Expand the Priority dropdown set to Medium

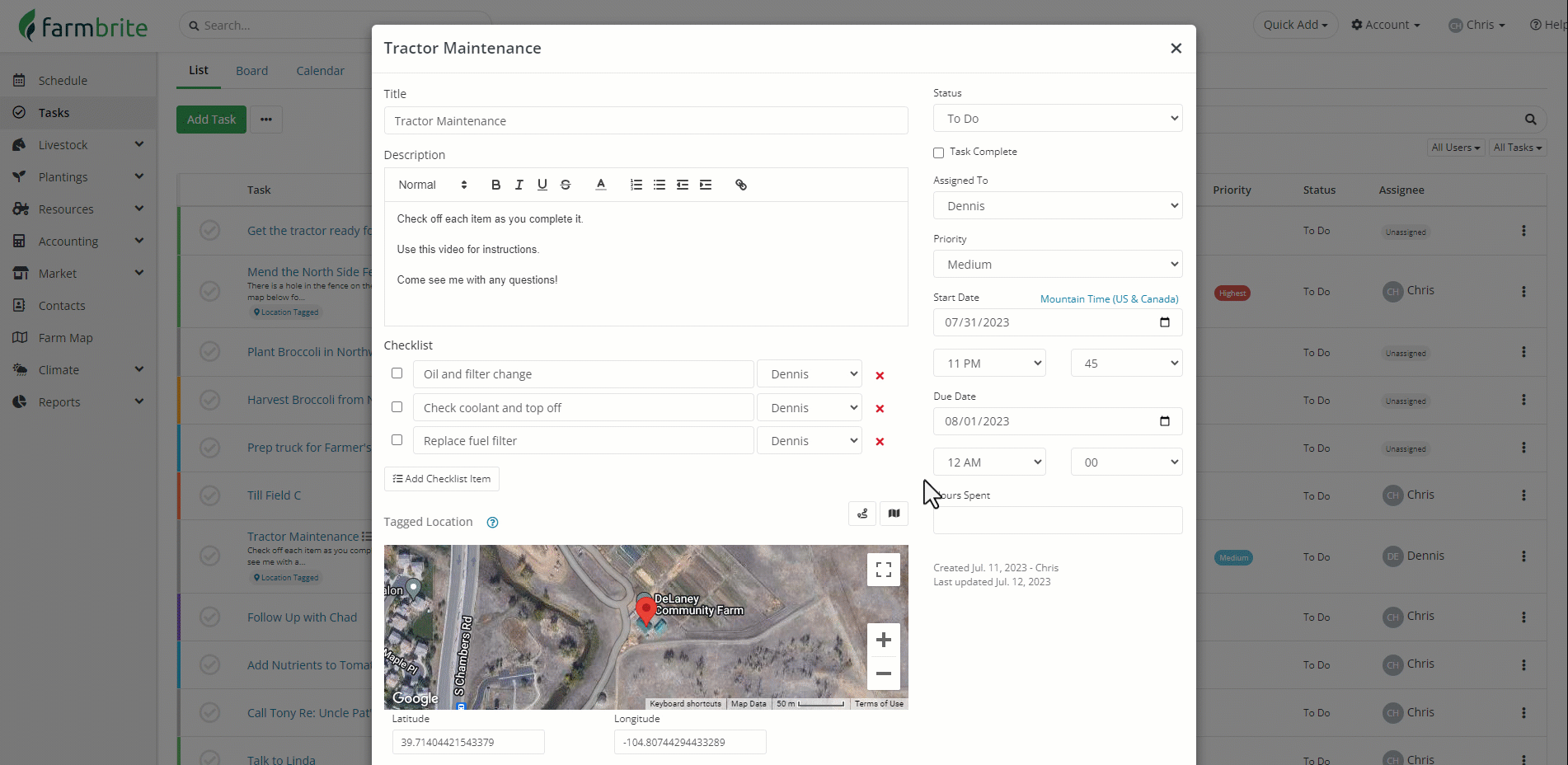1057,265
